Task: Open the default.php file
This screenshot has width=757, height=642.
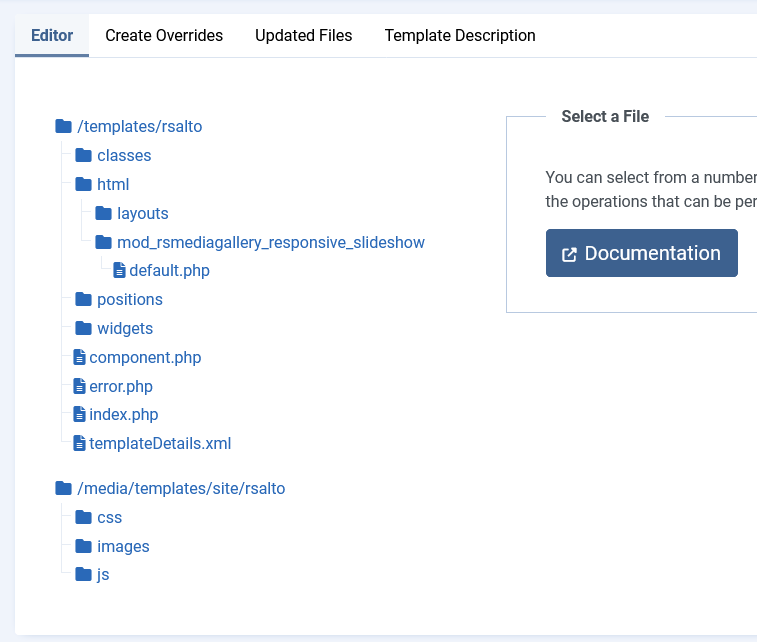Action: coord(169,270)
